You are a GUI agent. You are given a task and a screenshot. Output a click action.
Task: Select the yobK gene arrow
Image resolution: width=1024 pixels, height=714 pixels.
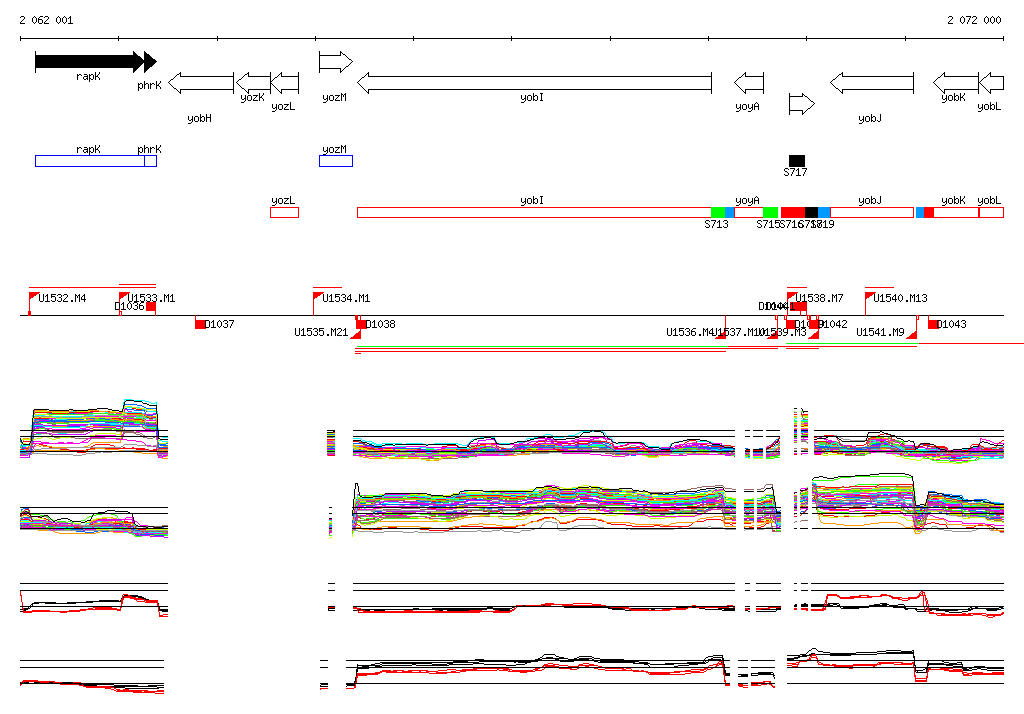[x=955, y=83]
